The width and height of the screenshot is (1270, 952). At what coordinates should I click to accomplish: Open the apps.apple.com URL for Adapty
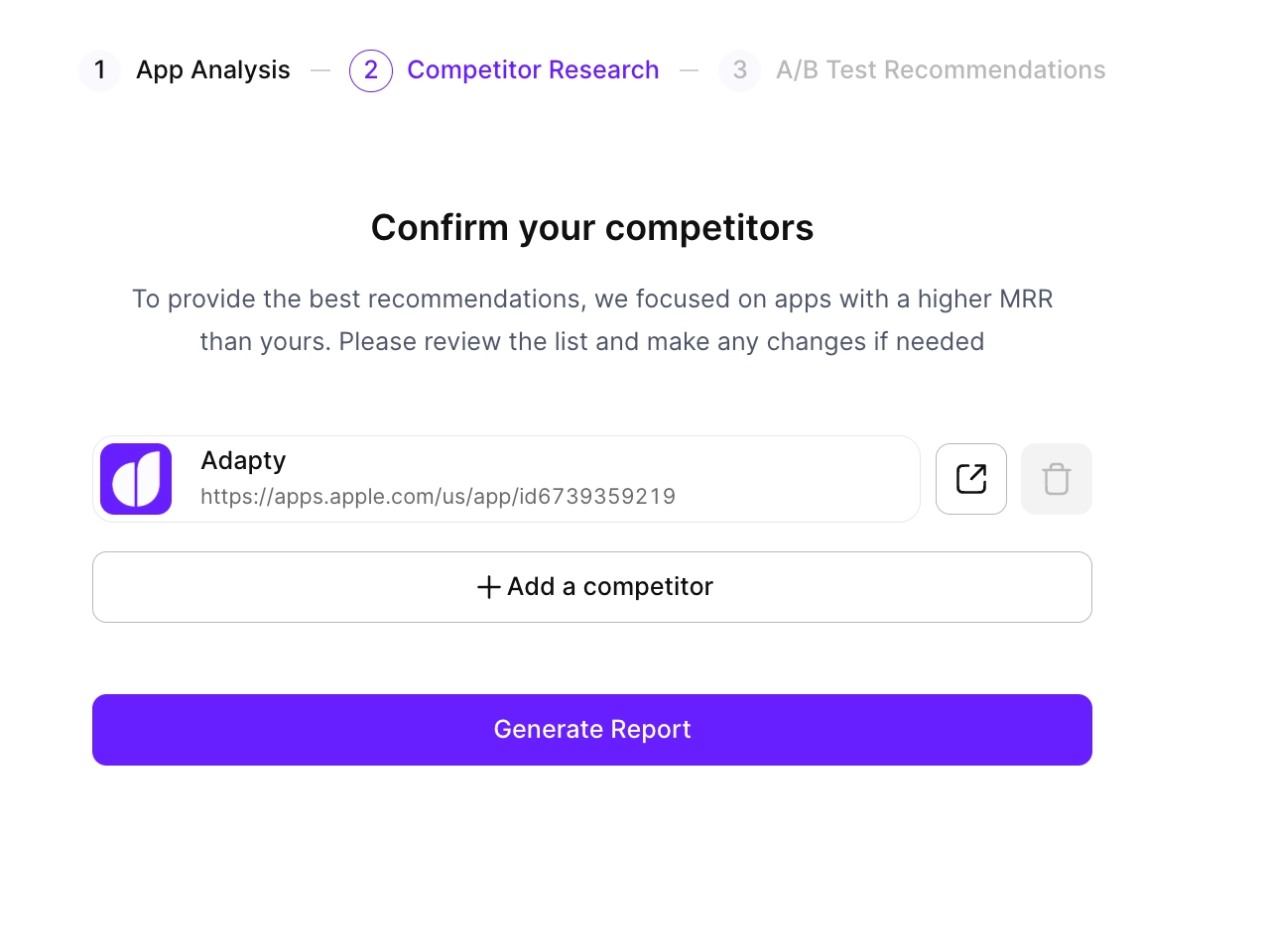point(439,496)
